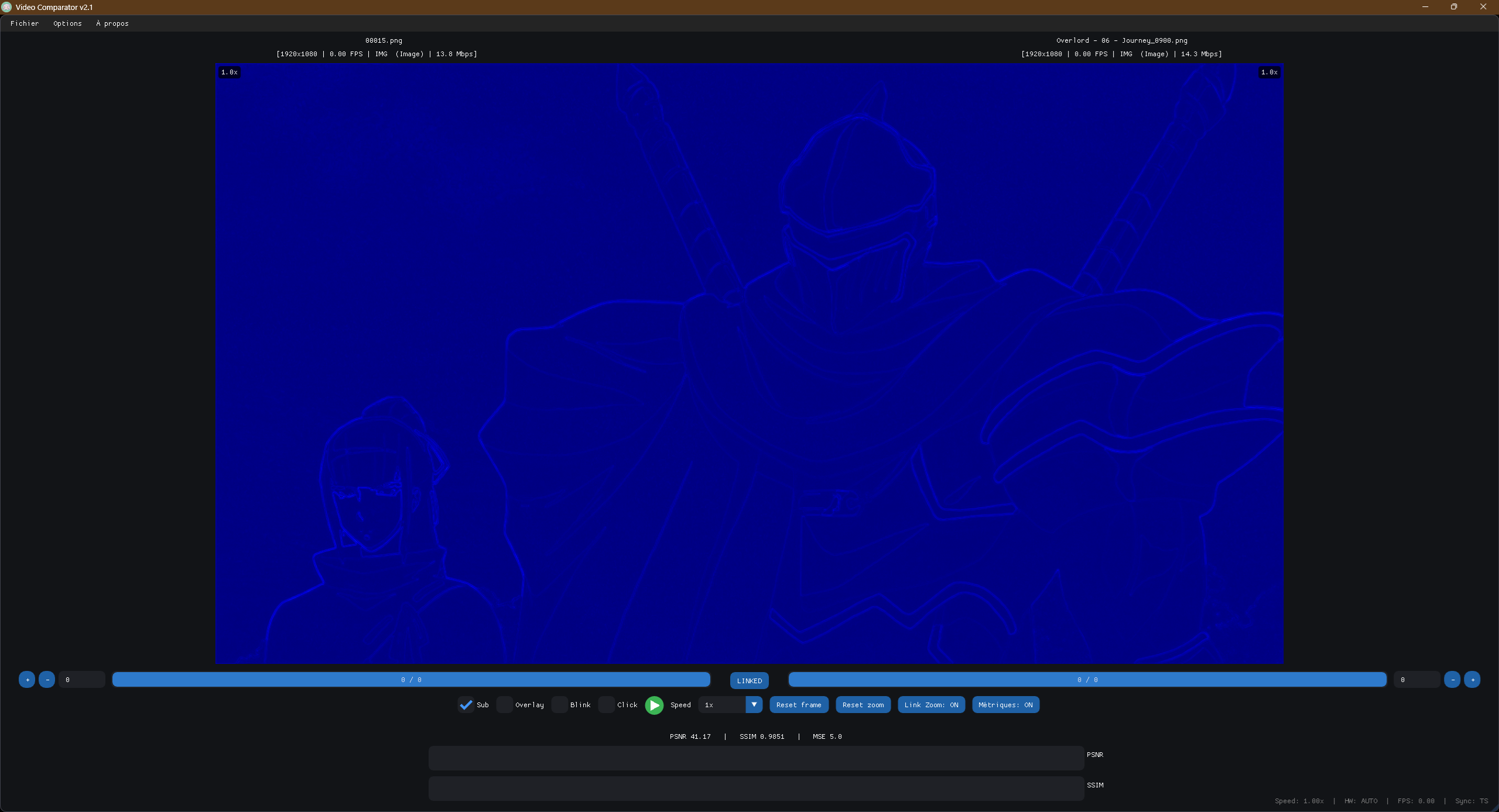Enable the Overlay checkbox
Viewport: 1499px width, 812px height.
(x=505, y=705)
